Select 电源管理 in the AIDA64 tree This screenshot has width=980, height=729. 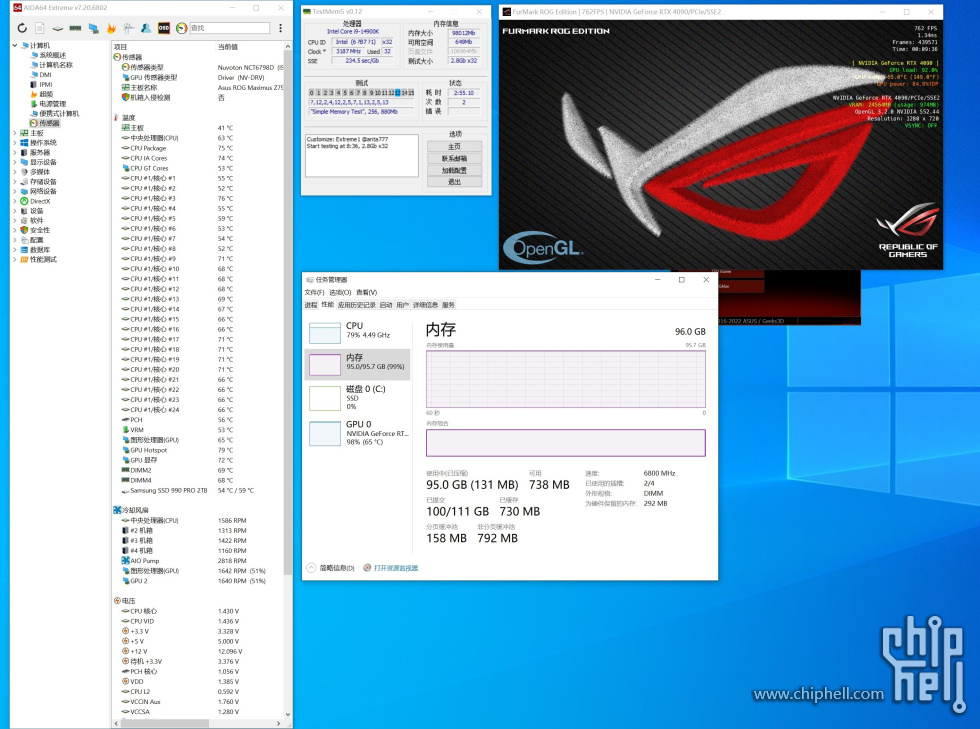pos(52,104)
